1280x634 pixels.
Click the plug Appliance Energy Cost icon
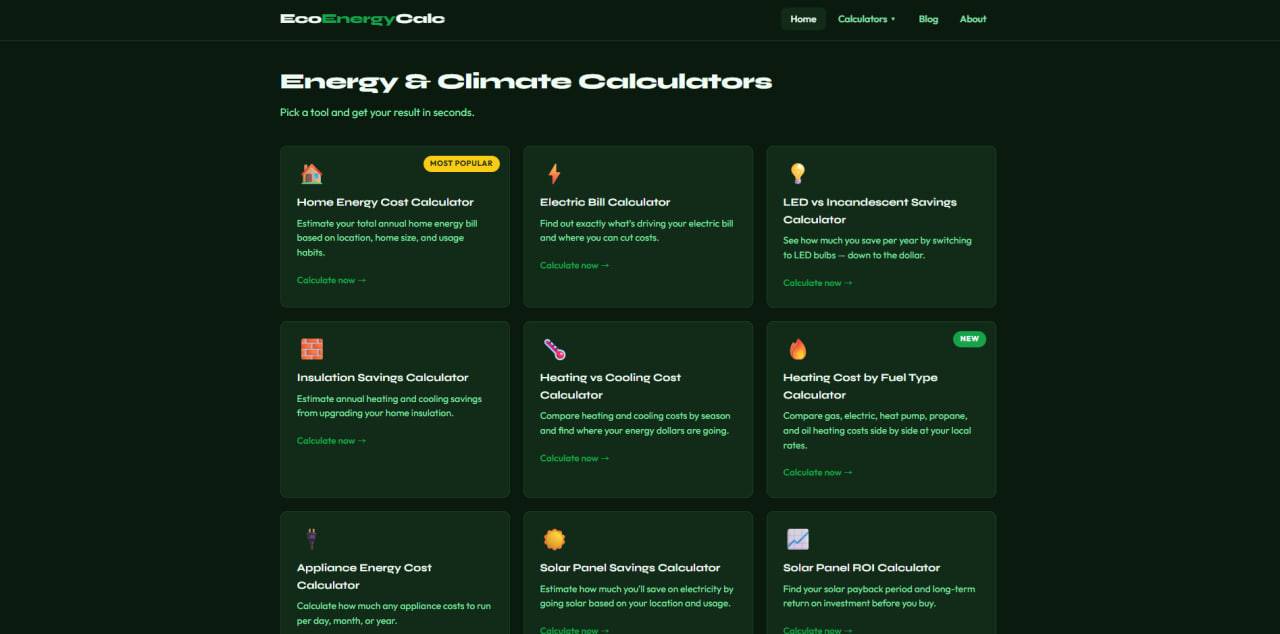click(311, 539)
